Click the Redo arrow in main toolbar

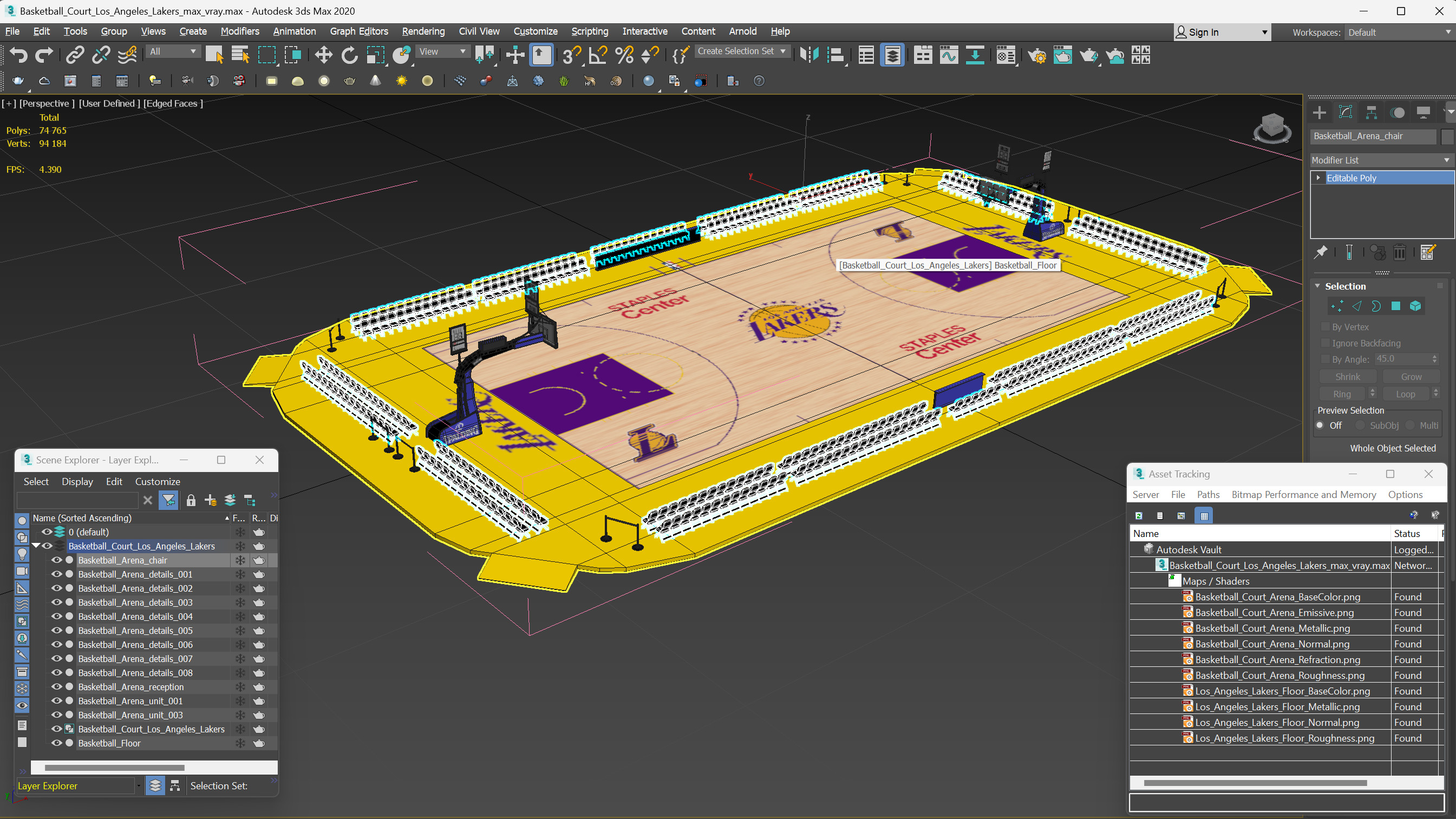[x=44, y=55]
